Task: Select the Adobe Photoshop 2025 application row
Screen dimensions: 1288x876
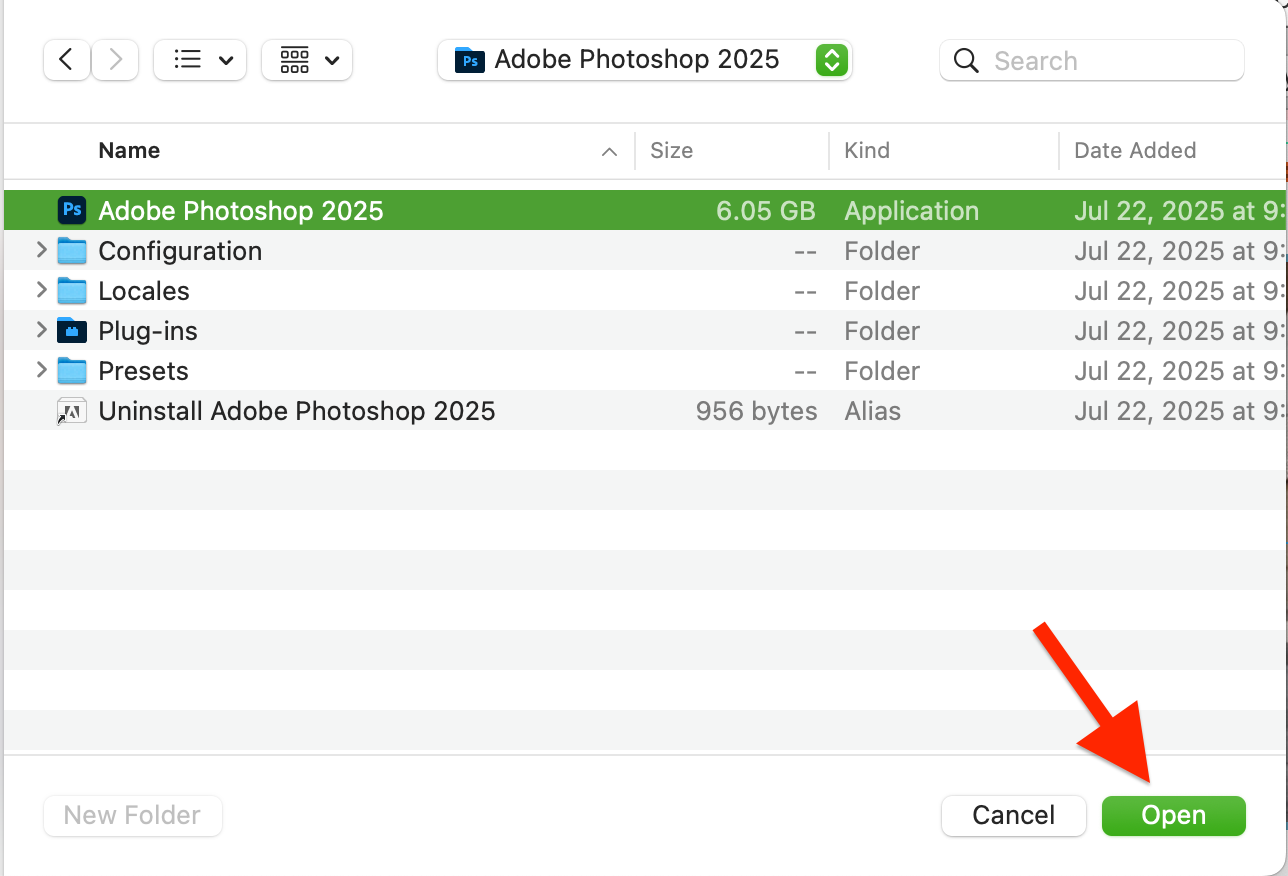Action: (x=644, y=210)
